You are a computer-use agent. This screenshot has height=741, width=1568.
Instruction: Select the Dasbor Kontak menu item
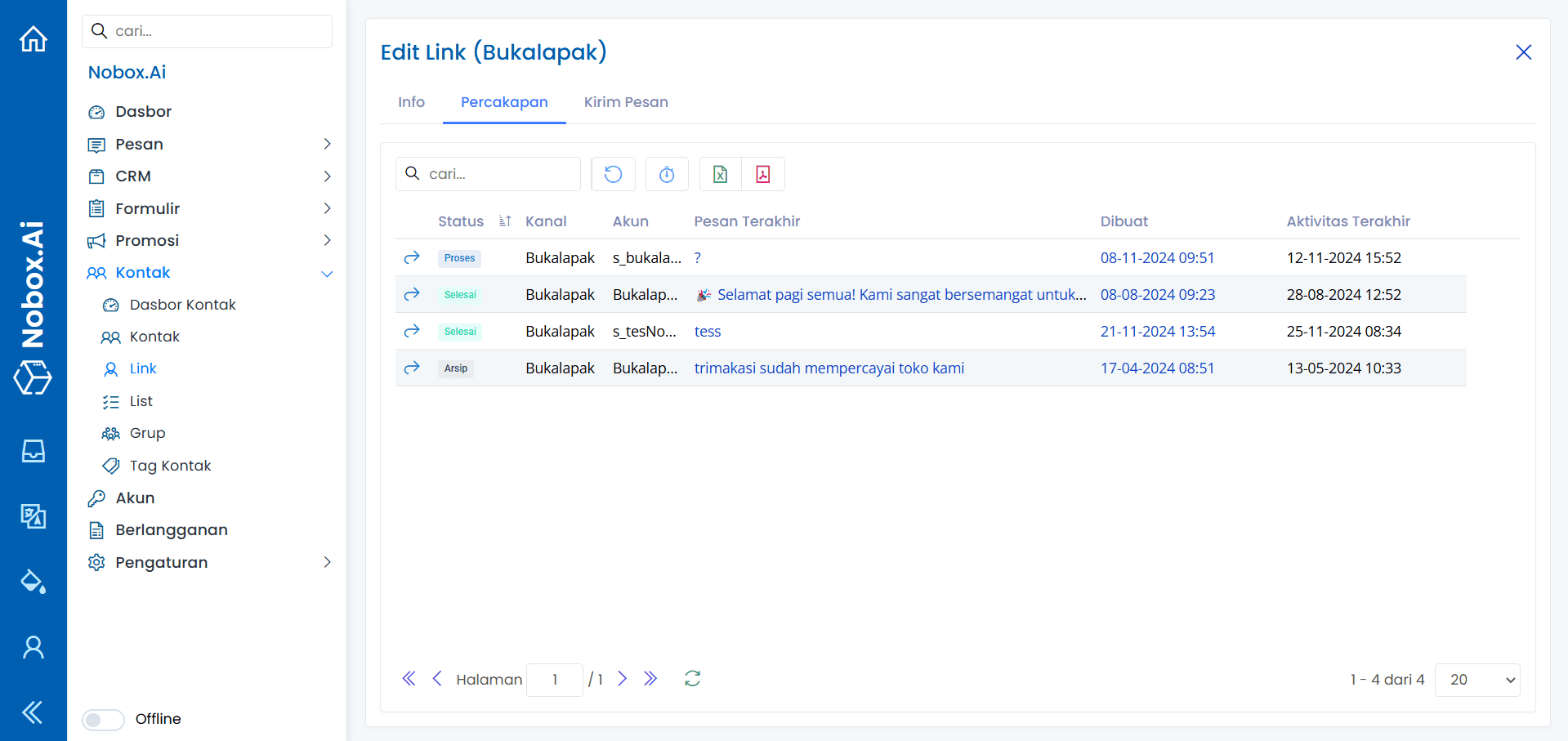[x=181, y=304]
